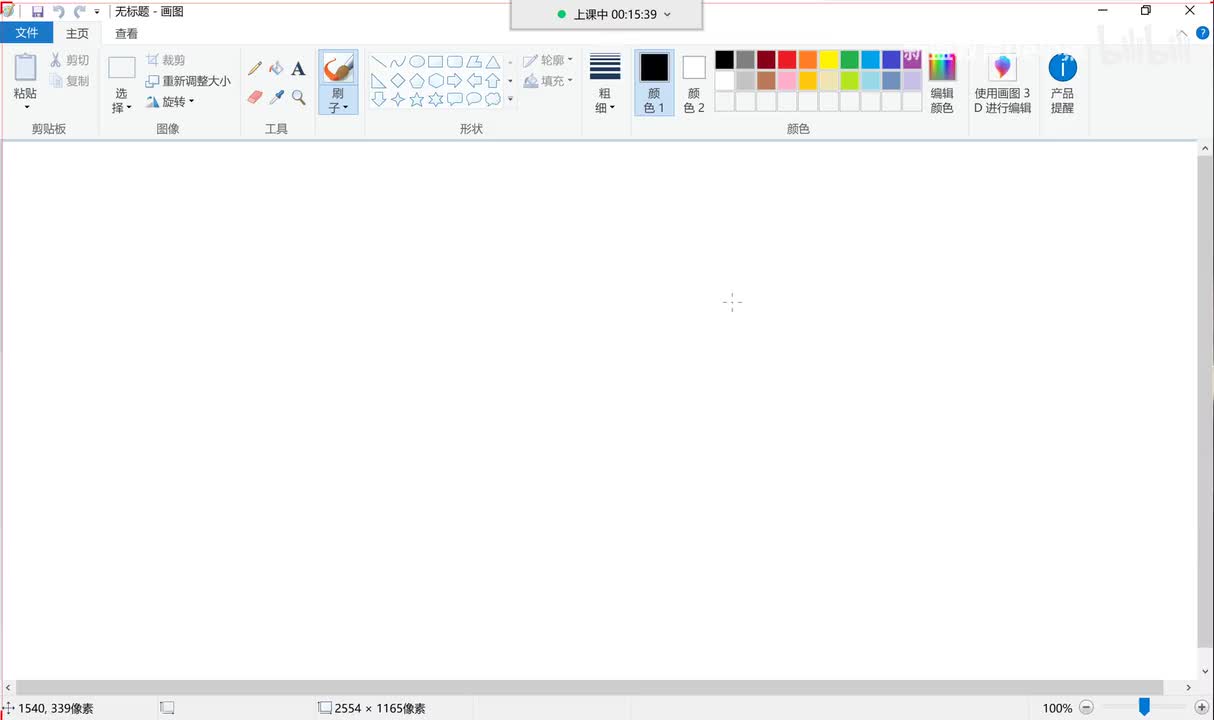Click Edit with Paint 3D button
The height and width of the screenshot is (720, 1214).
coord(1003,83)
